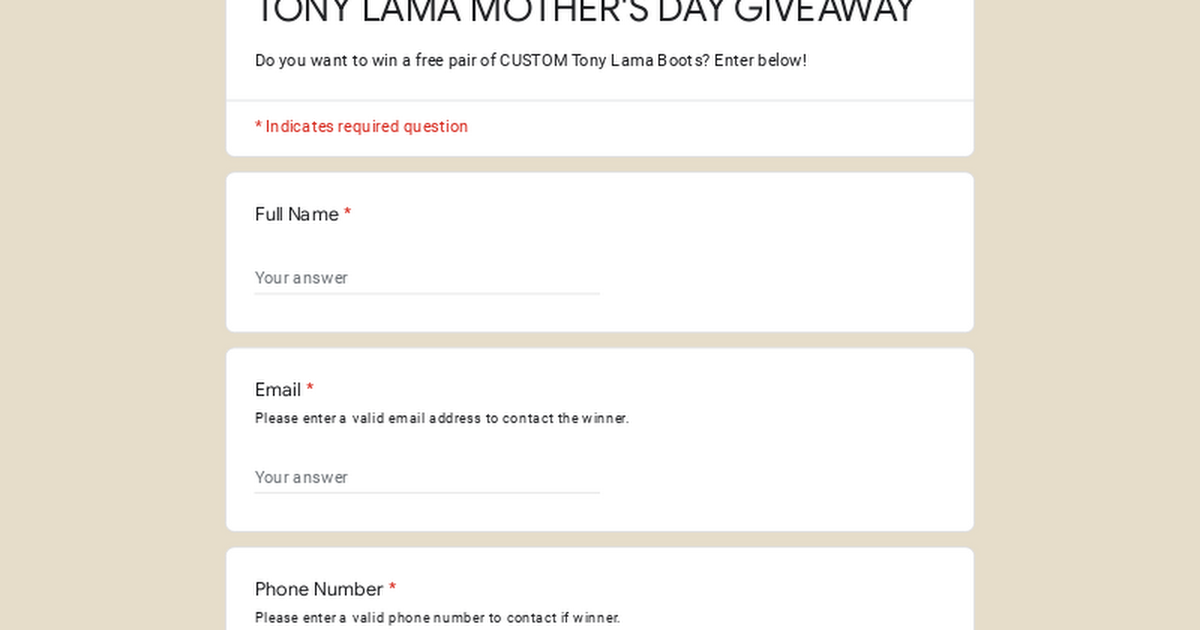Focus the Full Name answer field
The height and width of the screenshot is (630, 1200).
tap(427, 278)
